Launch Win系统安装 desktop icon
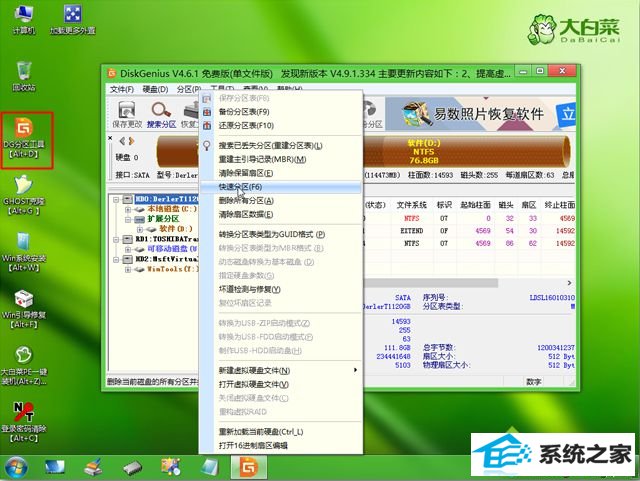This screenshot has width=640, height=481. tap(24, 252)
